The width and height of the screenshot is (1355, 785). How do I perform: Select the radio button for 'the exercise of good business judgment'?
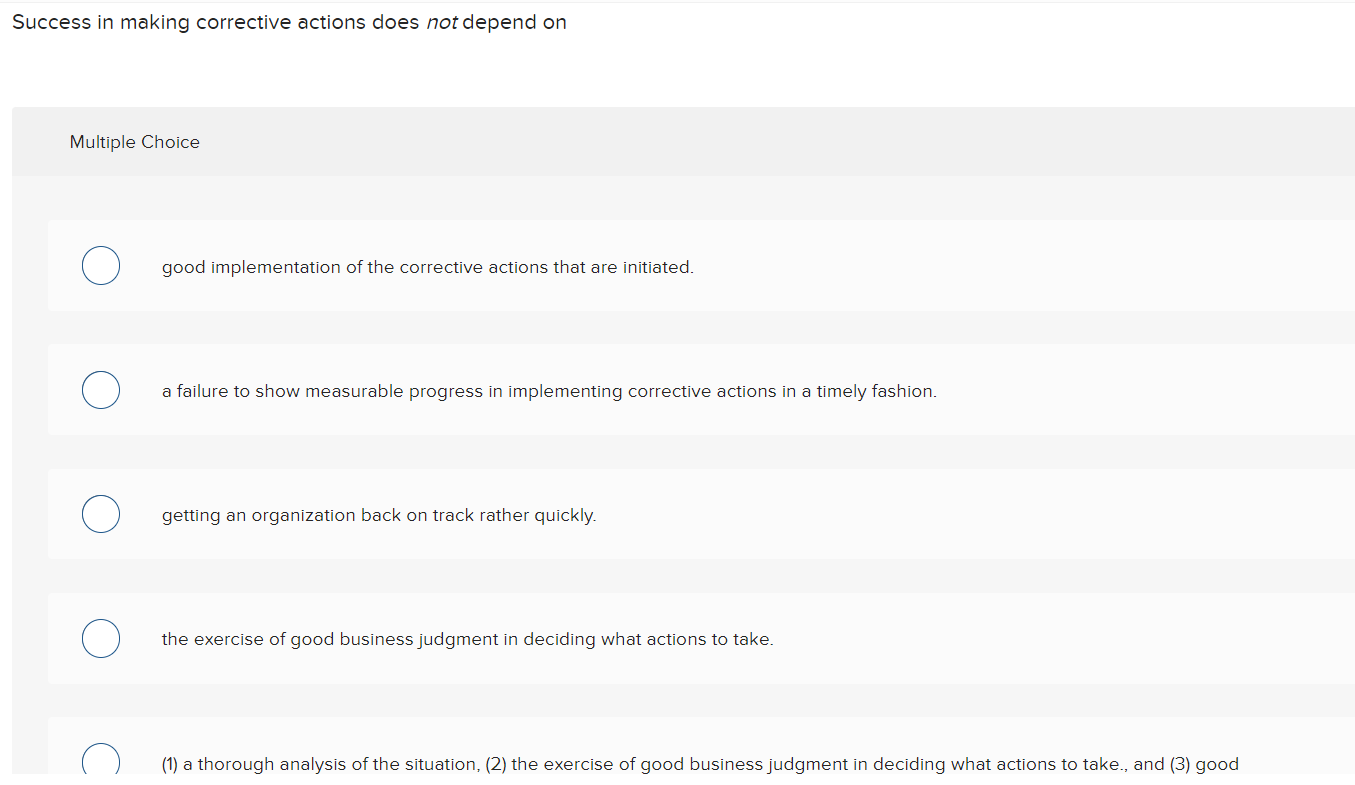[100, 638]
